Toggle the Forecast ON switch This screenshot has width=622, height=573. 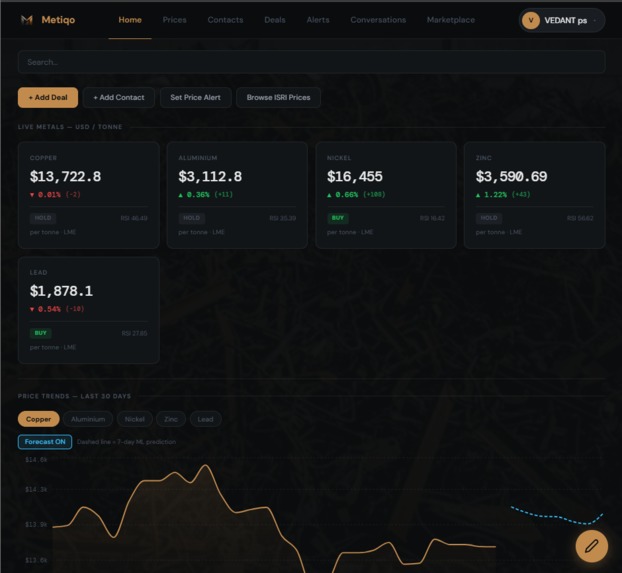coord(45,442)
